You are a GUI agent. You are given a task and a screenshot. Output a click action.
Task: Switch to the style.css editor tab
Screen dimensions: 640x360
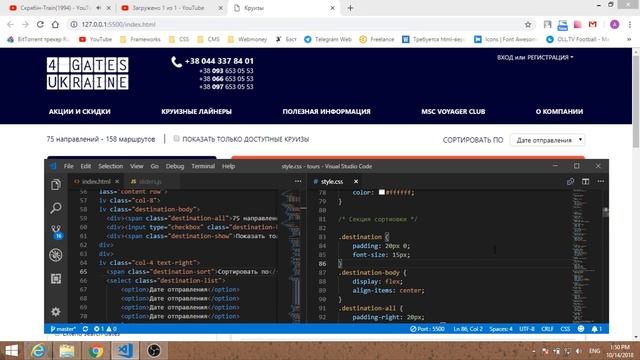pos(332,181)
